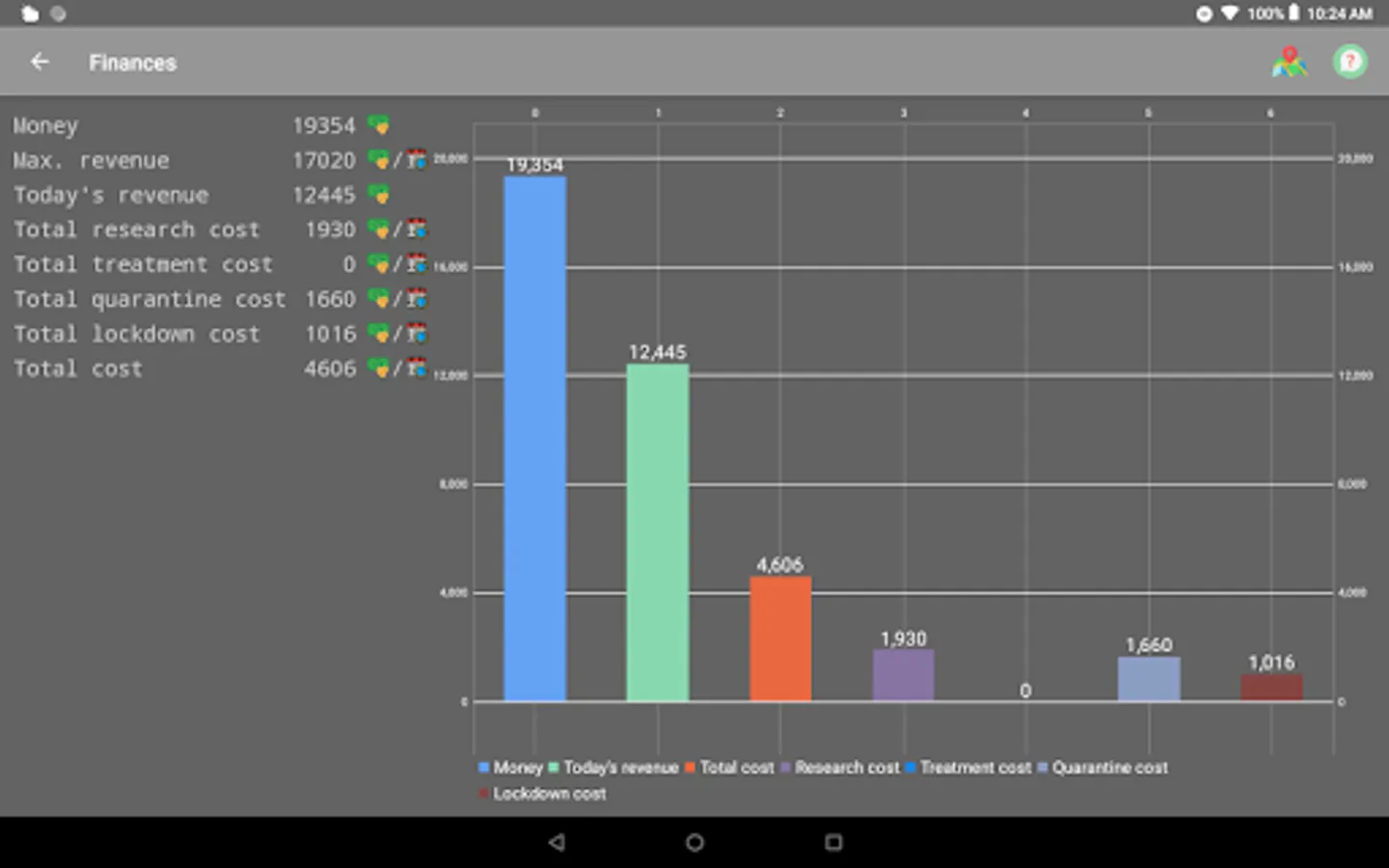
Task: Click the money icon beside Today's revenue
Action: coord(379,195)
